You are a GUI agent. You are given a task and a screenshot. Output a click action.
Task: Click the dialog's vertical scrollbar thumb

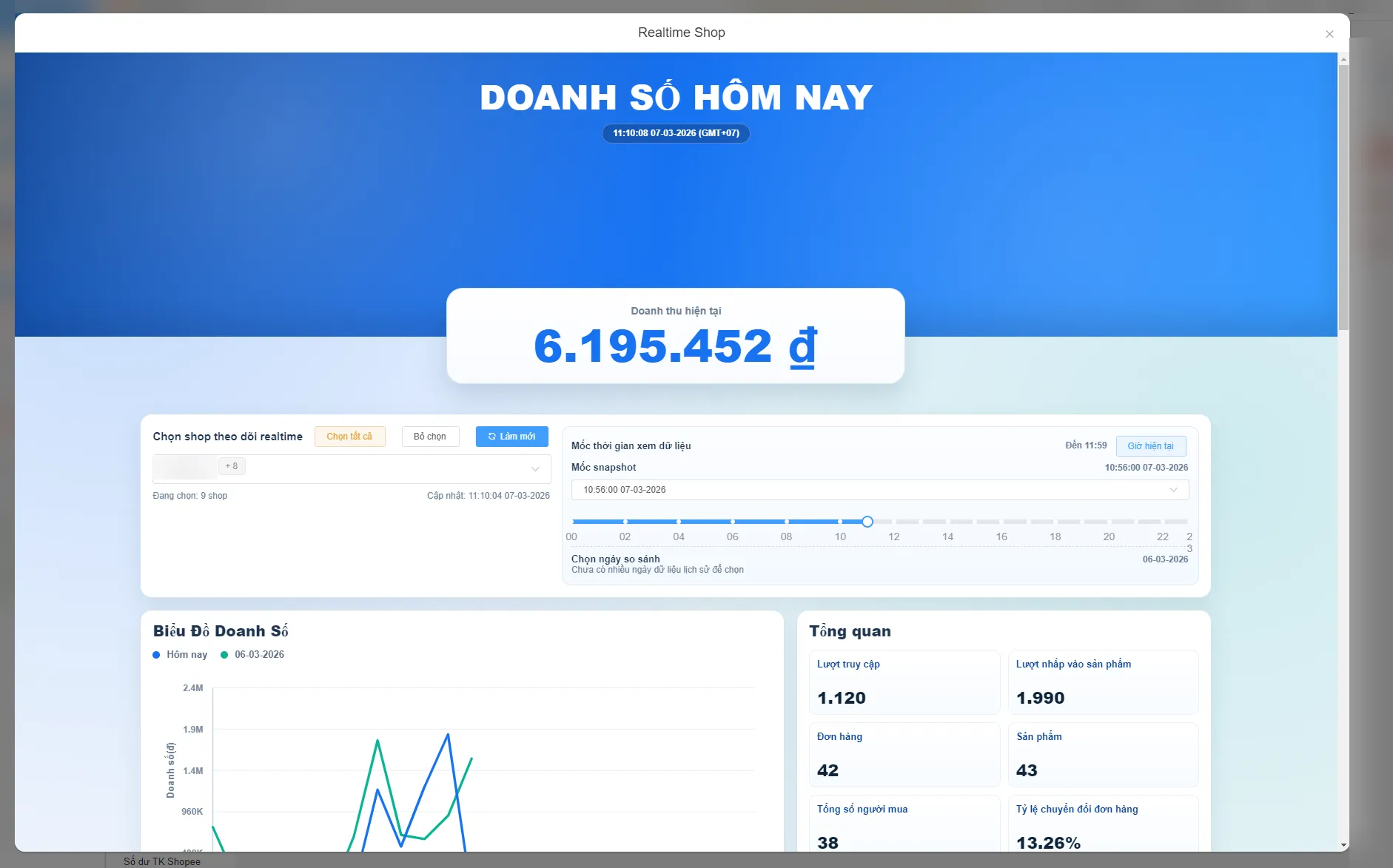[x=1343, y=197]
